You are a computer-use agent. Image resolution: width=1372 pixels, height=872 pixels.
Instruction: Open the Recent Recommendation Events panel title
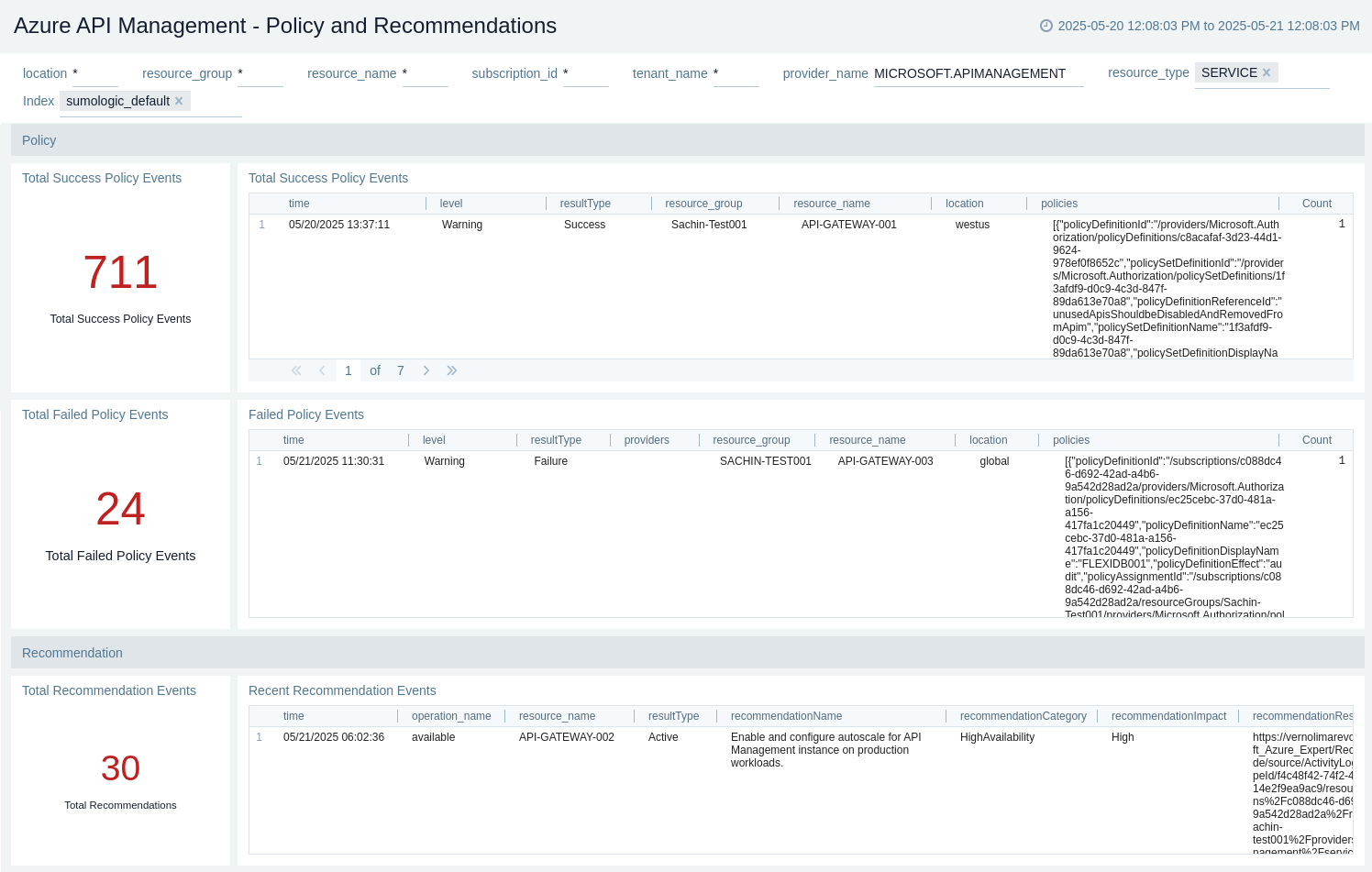(342, 690)
